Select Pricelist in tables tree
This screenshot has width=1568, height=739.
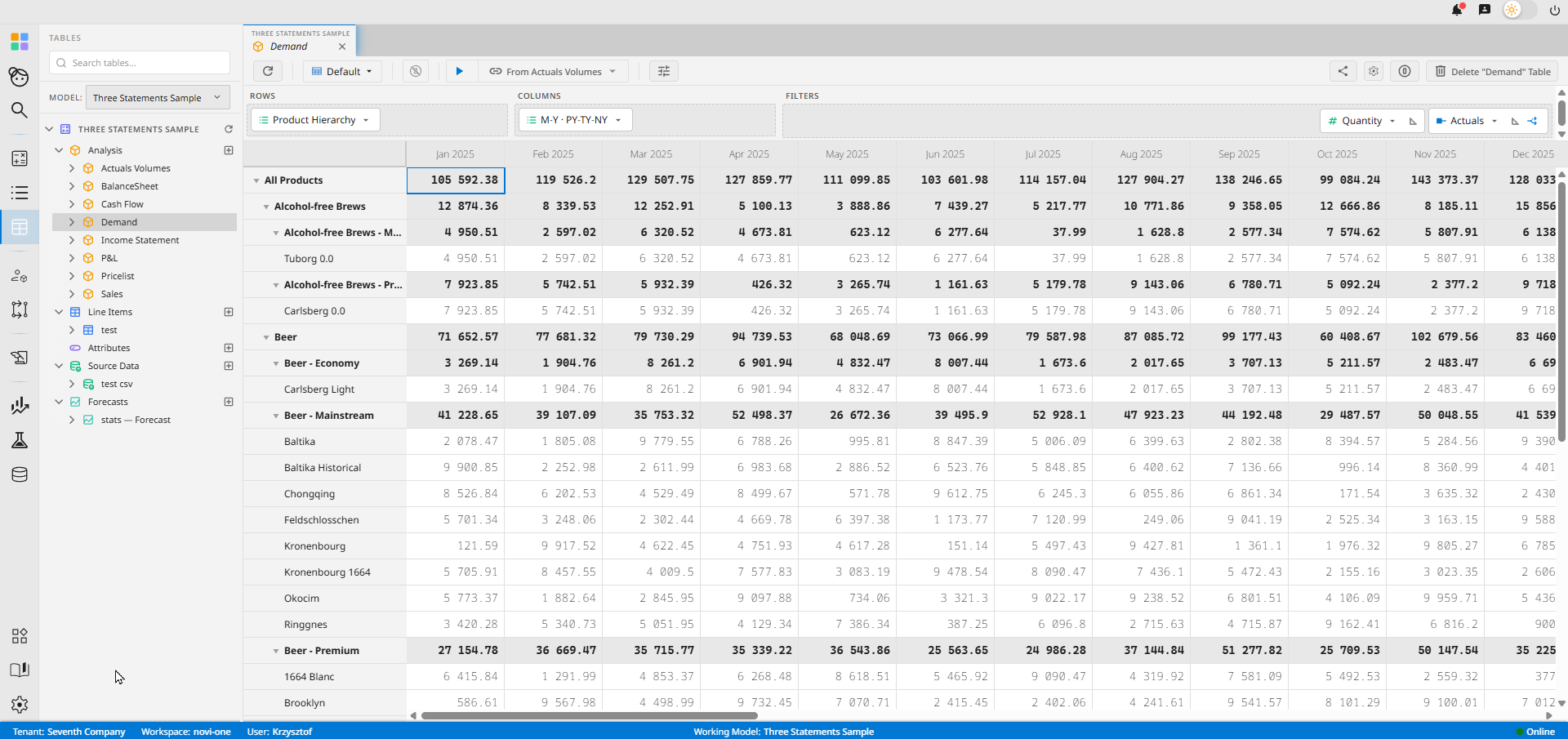[118, 276]
